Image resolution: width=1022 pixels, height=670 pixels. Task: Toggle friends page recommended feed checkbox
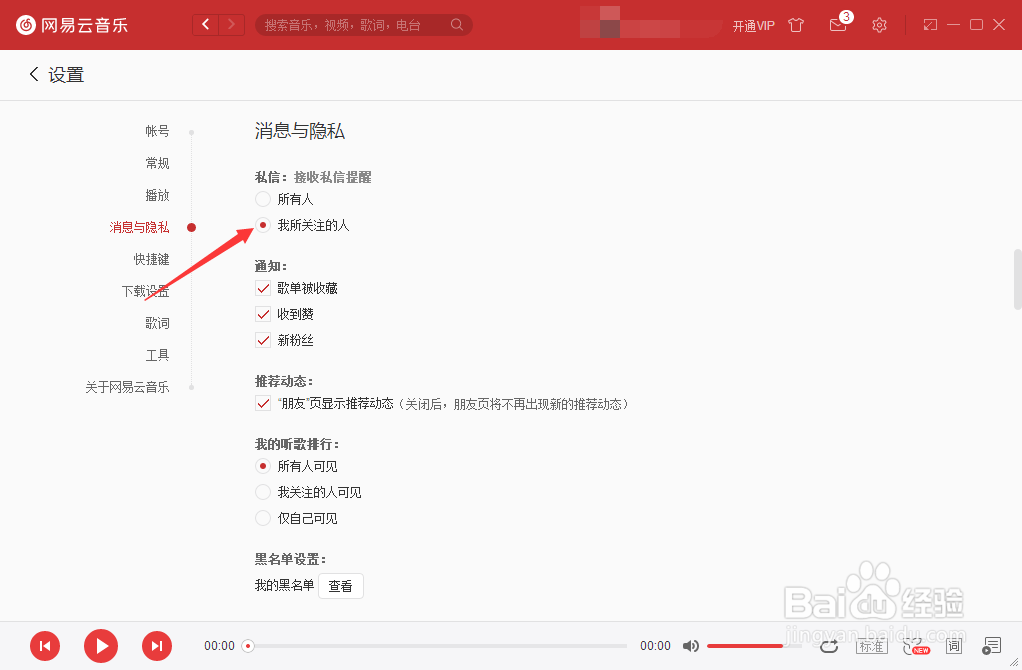[263, 403]
